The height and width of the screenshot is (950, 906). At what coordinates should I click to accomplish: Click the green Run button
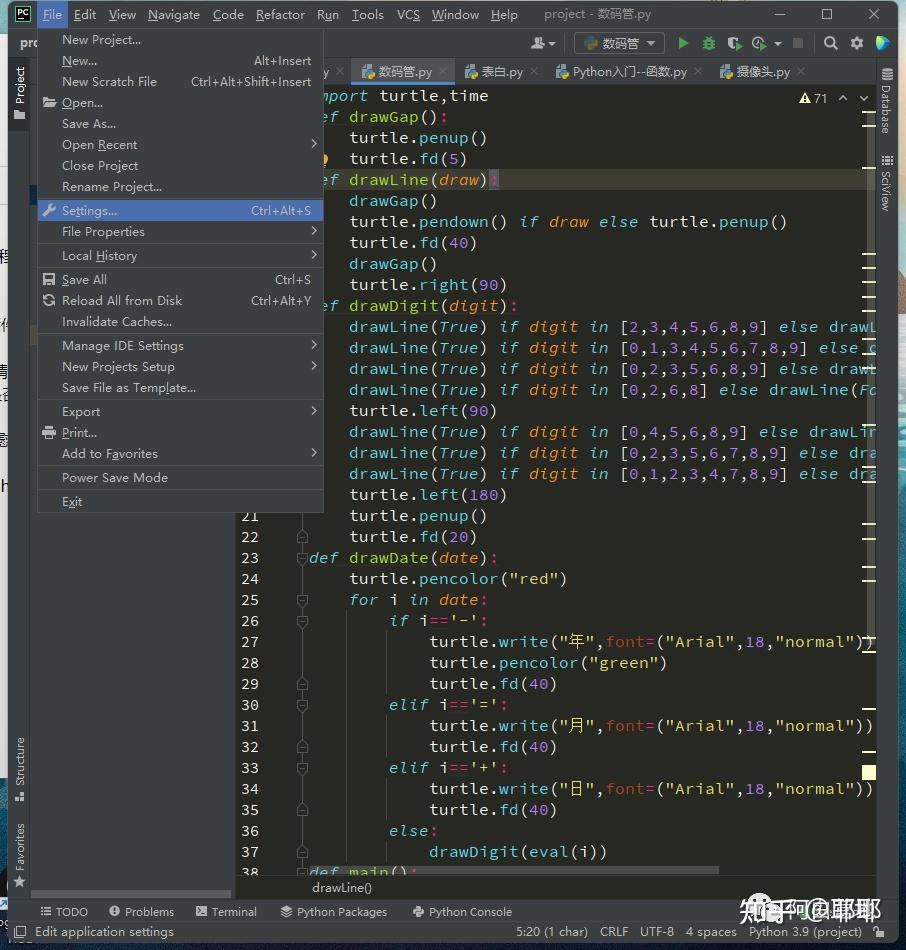tap(683, 43)
